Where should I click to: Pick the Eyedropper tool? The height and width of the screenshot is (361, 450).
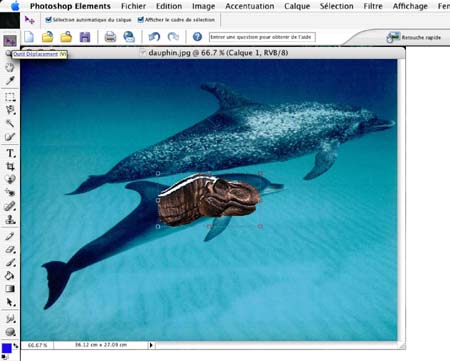(x=10, y=81)
